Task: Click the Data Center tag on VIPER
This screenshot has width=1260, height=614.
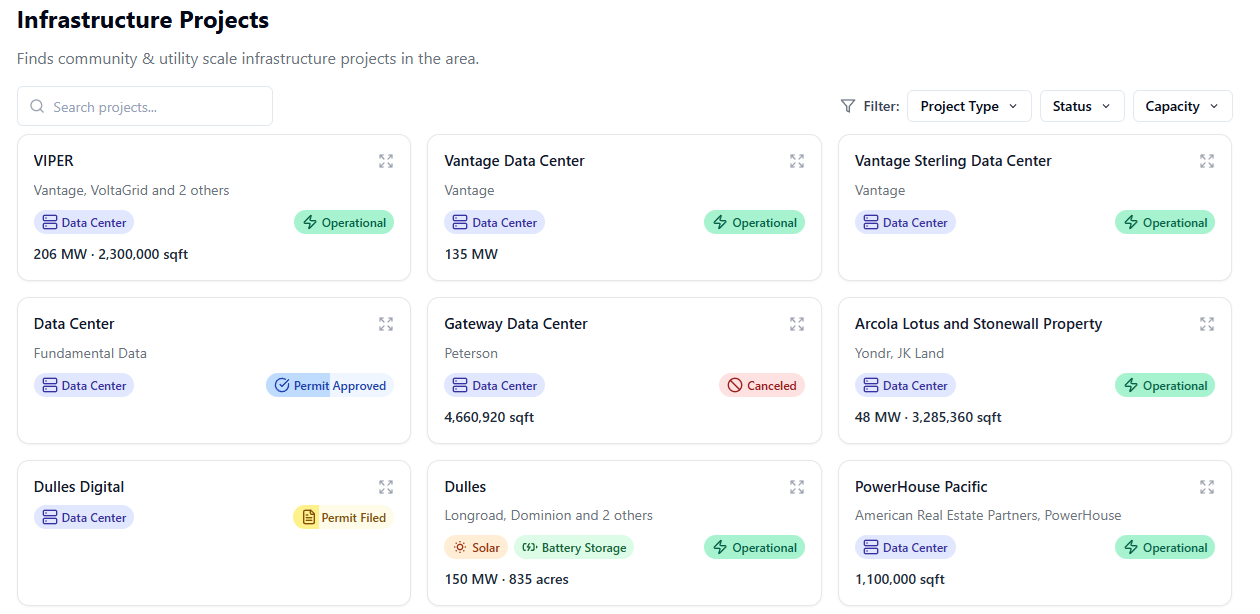Action: coord(84,222)
